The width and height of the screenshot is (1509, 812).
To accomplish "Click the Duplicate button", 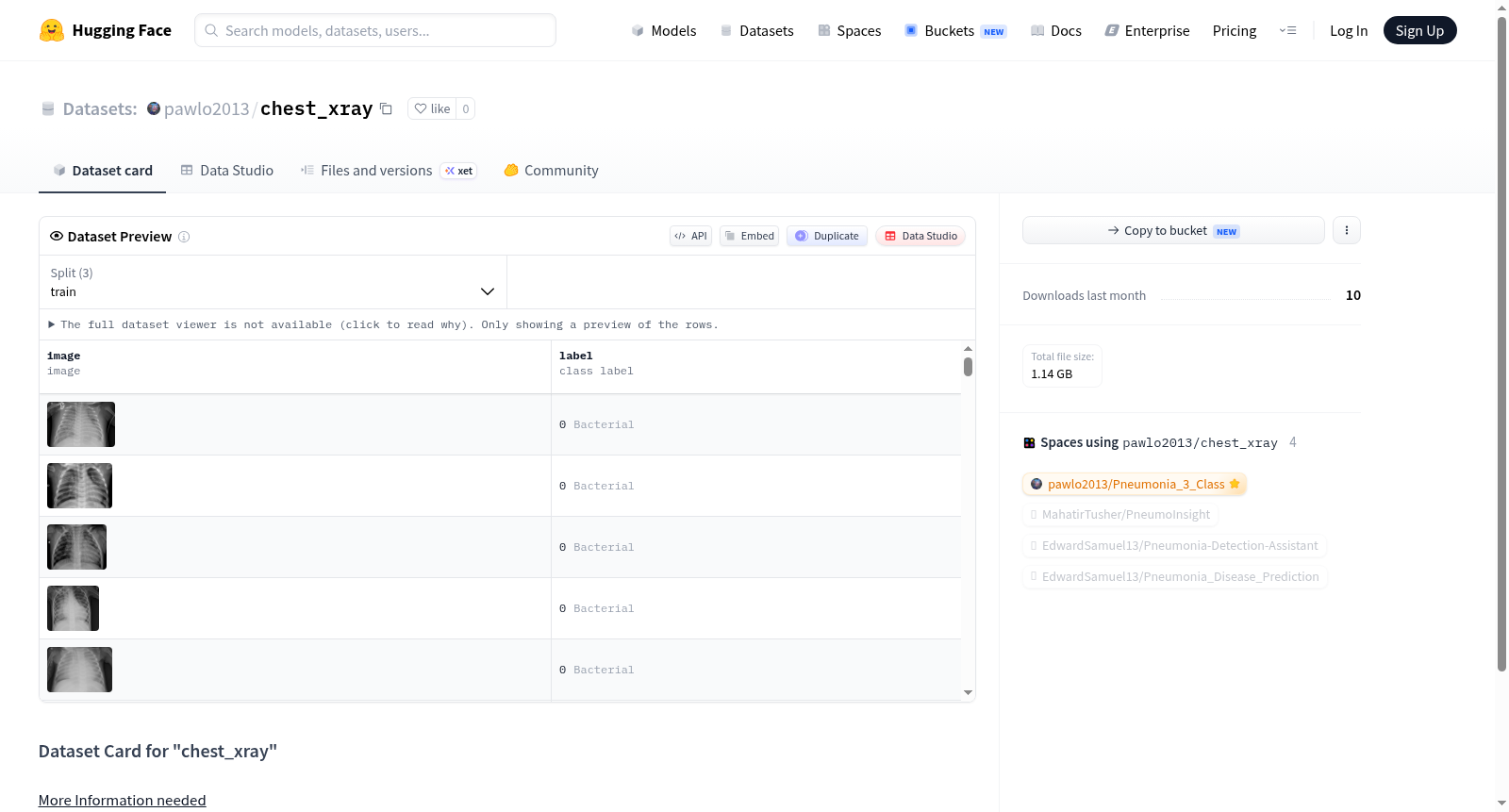I will pyautogui.click(x=827, y=236).
